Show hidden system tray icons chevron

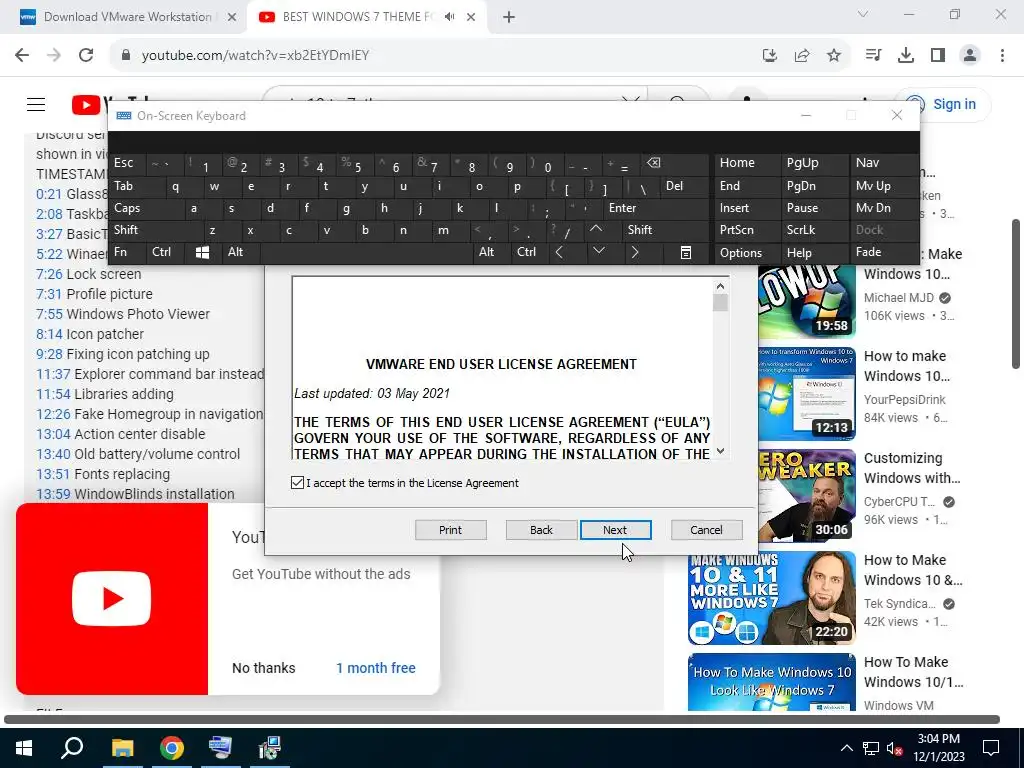pos(846,748)
